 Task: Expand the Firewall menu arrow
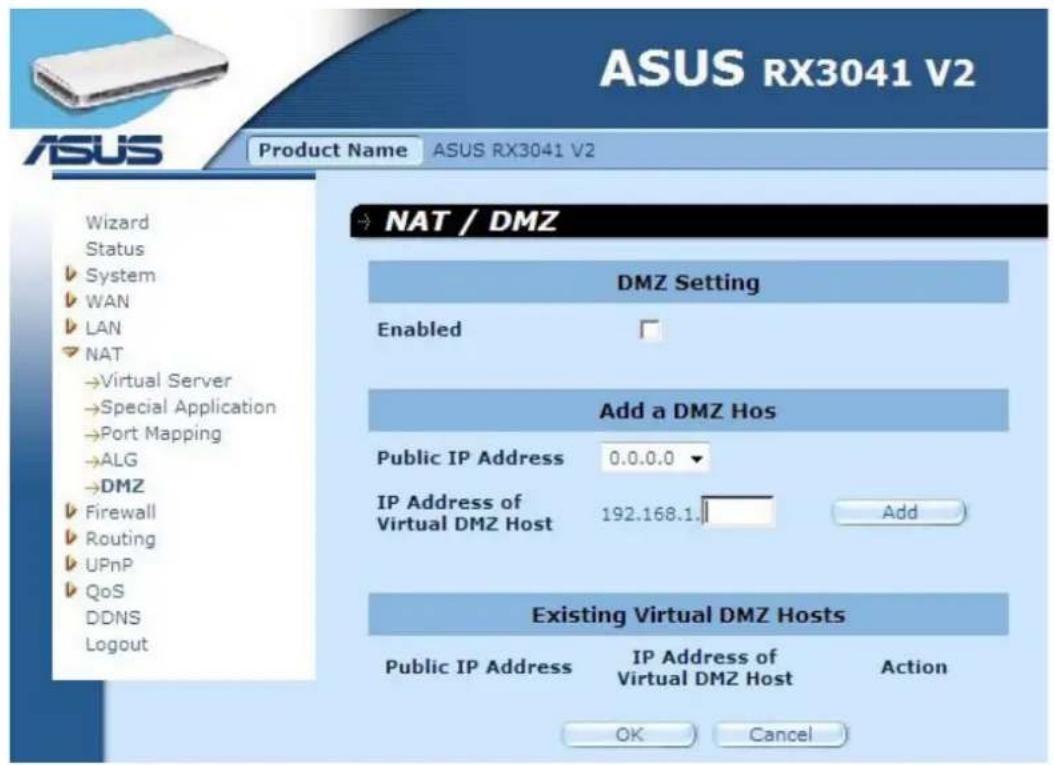click(x=71, y=512)
